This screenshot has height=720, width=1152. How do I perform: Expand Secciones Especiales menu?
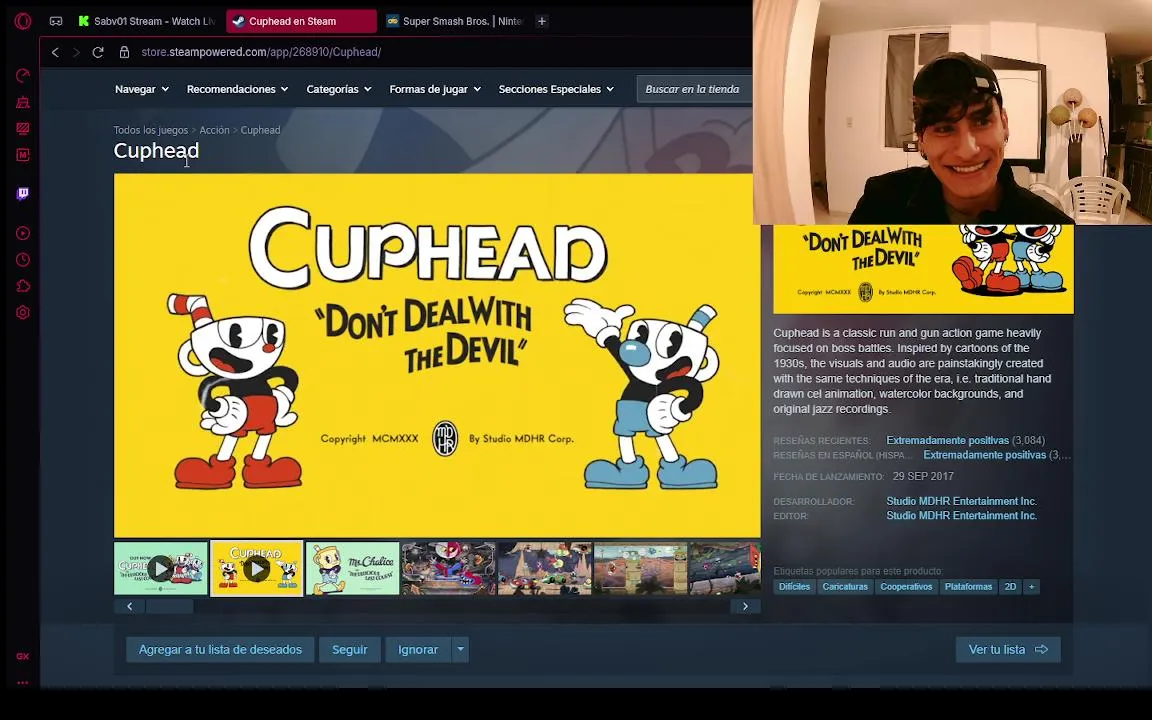click(x=556, y=89)
